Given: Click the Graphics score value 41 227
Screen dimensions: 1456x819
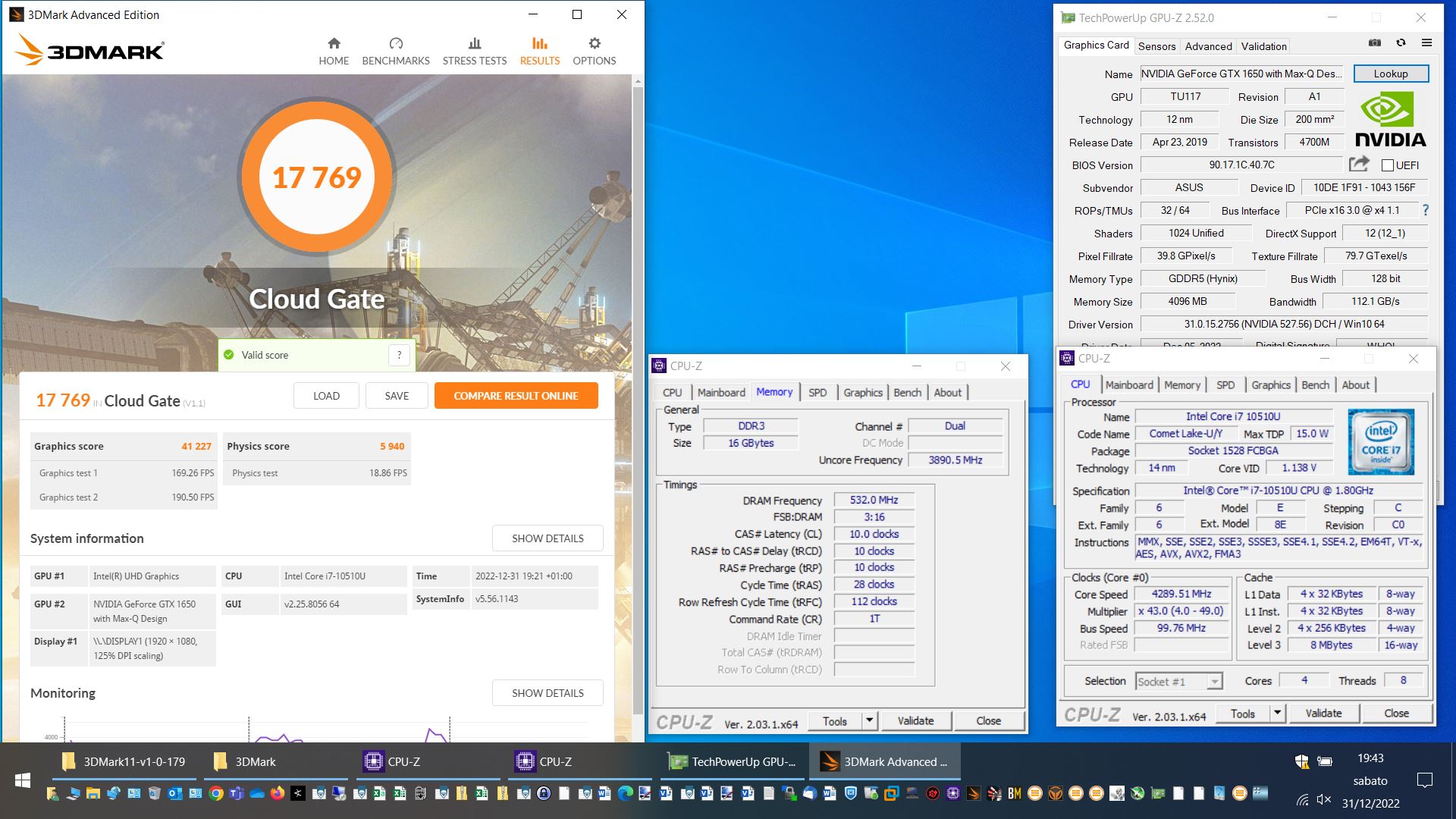Looking at the screenshot, I should coord(196,446).
